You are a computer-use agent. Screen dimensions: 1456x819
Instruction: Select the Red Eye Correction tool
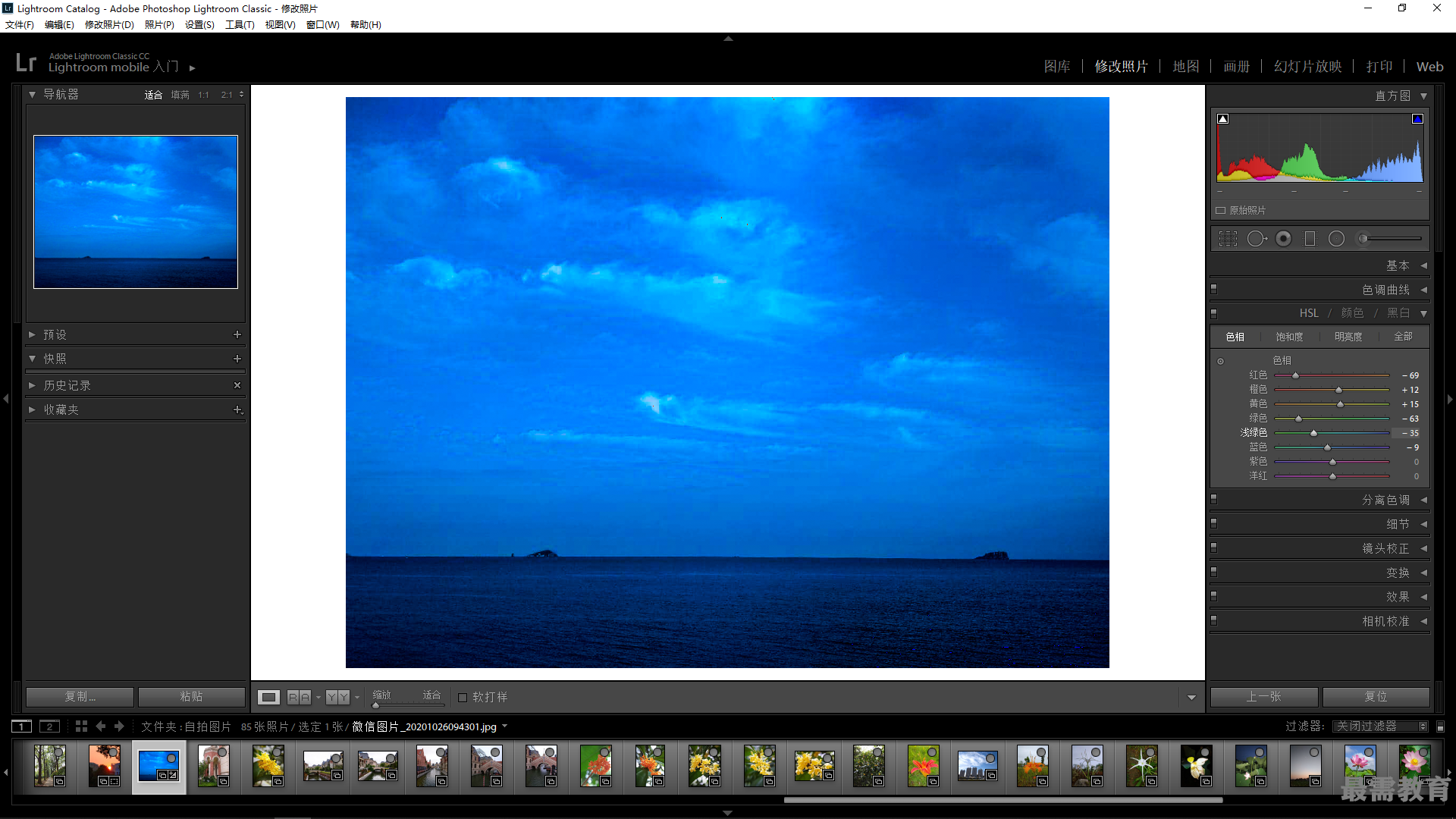coord(1283,239)
